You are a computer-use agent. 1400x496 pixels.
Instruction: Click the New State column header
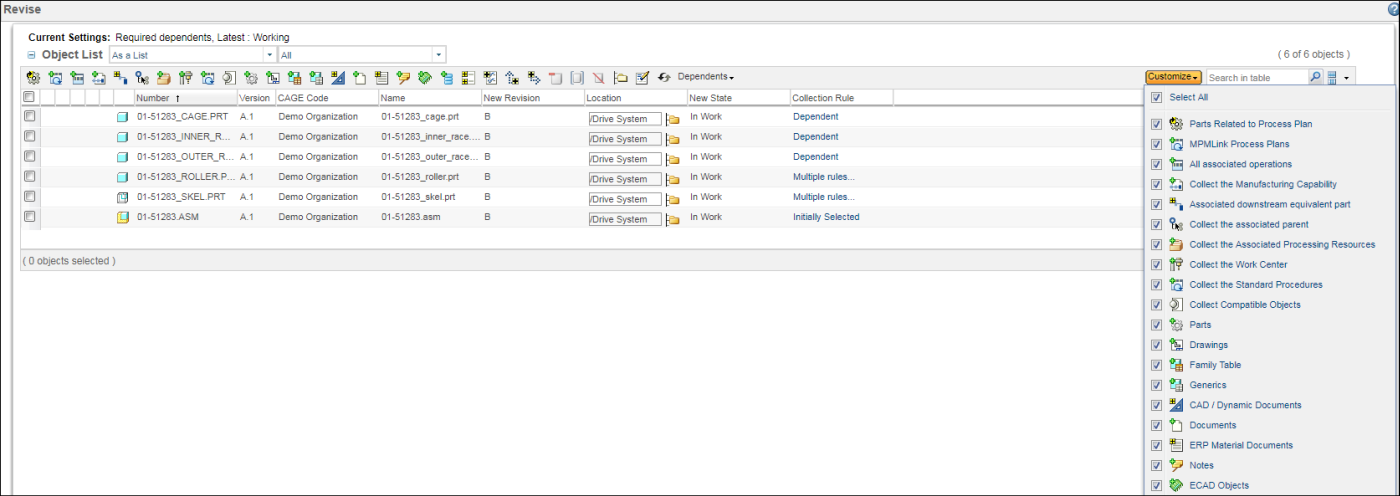tap(738, 98)
